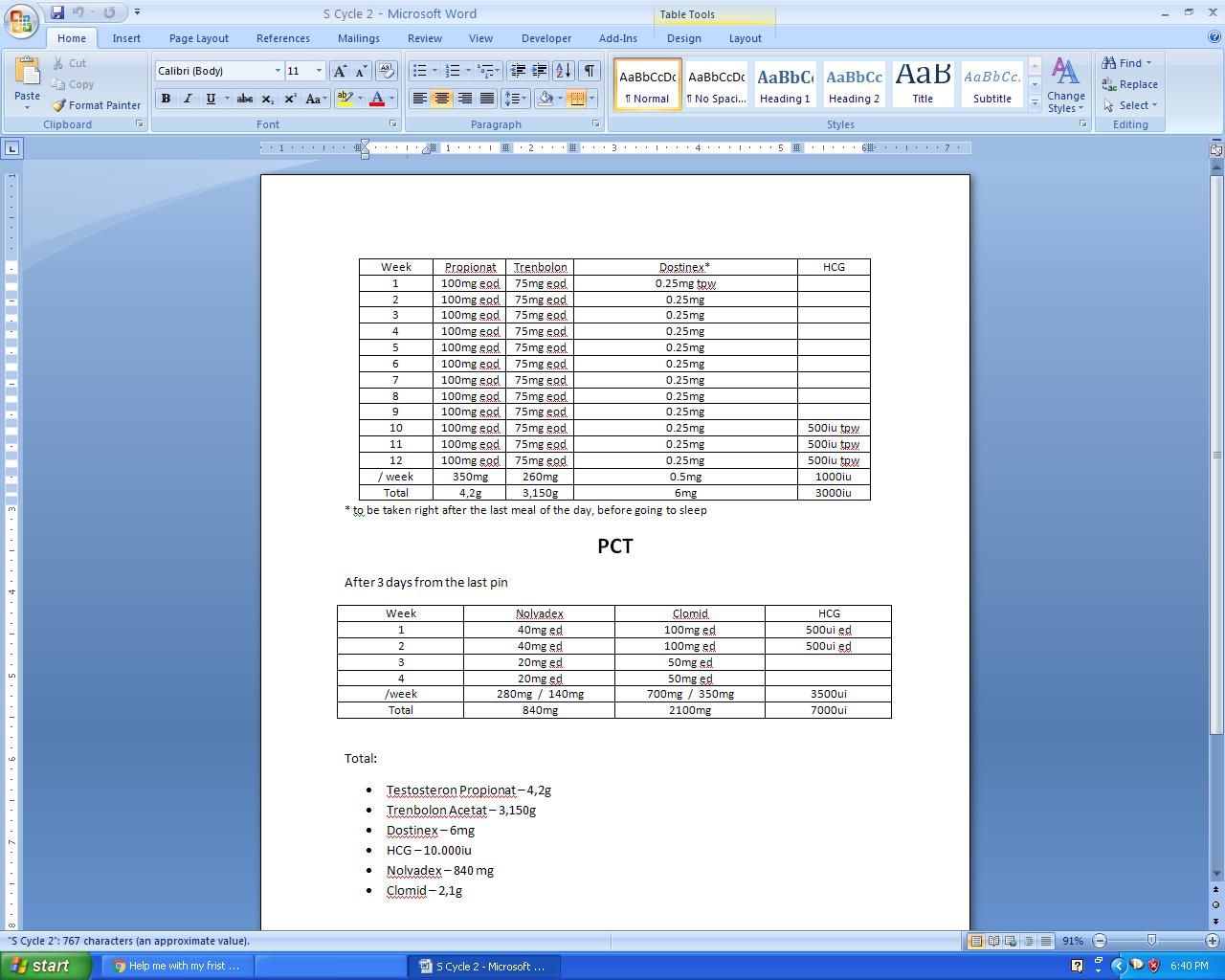Toggle Italic formatting

pos(188,99)
